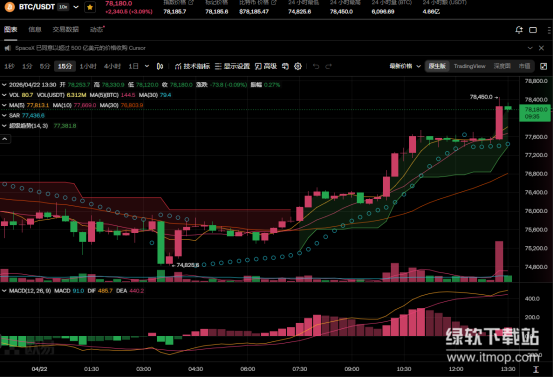Viewport: 554px width, 377px height.
Task: Select the 原生版 native chart mode
Action: [437, 66]
